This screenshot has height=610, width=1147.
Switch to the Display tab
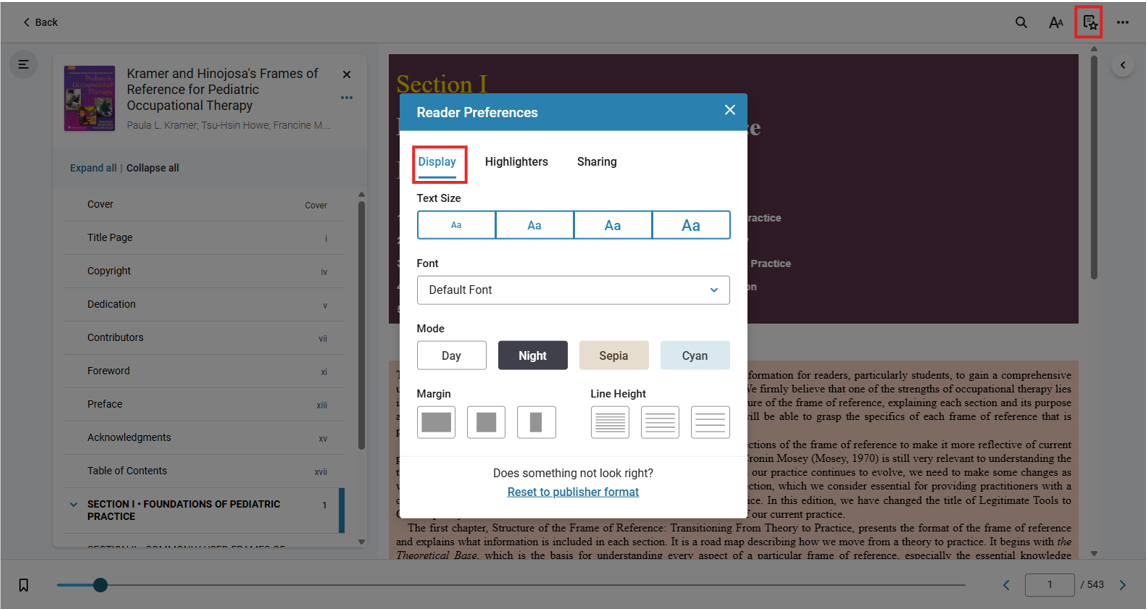[x=437, y=162]
